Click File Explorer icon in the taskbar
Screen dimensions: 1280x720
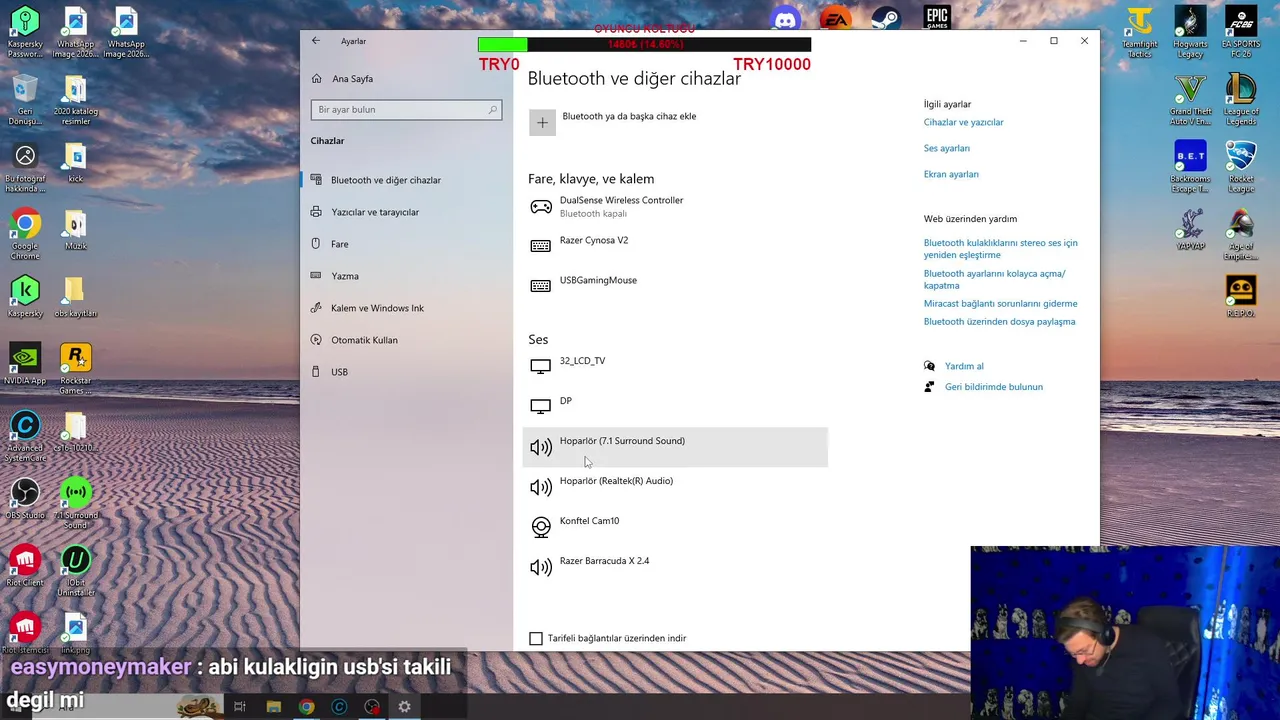pyautogui.click(x=273, y=707)
